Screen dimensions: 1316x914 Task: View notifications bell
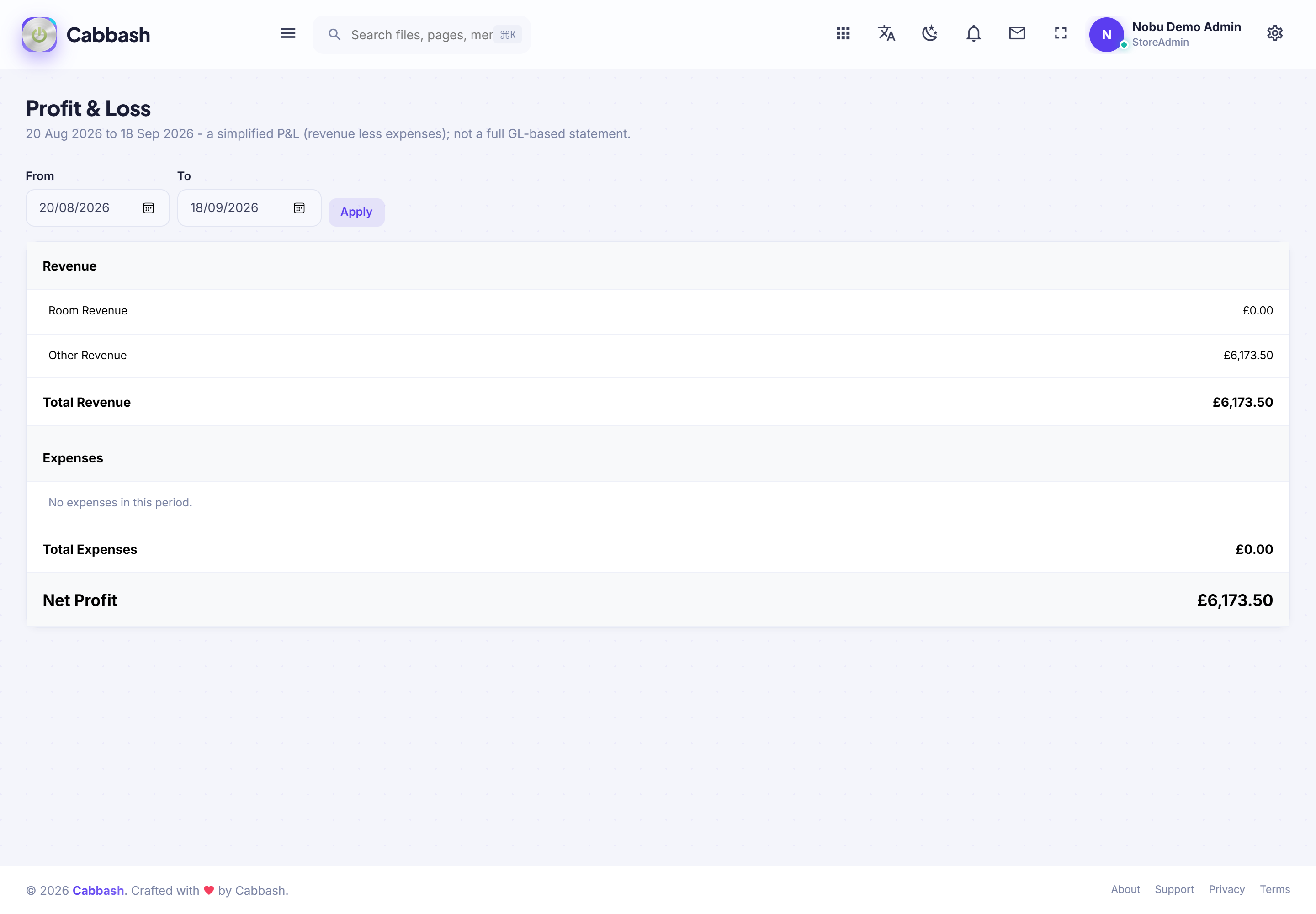click(974, 33)
